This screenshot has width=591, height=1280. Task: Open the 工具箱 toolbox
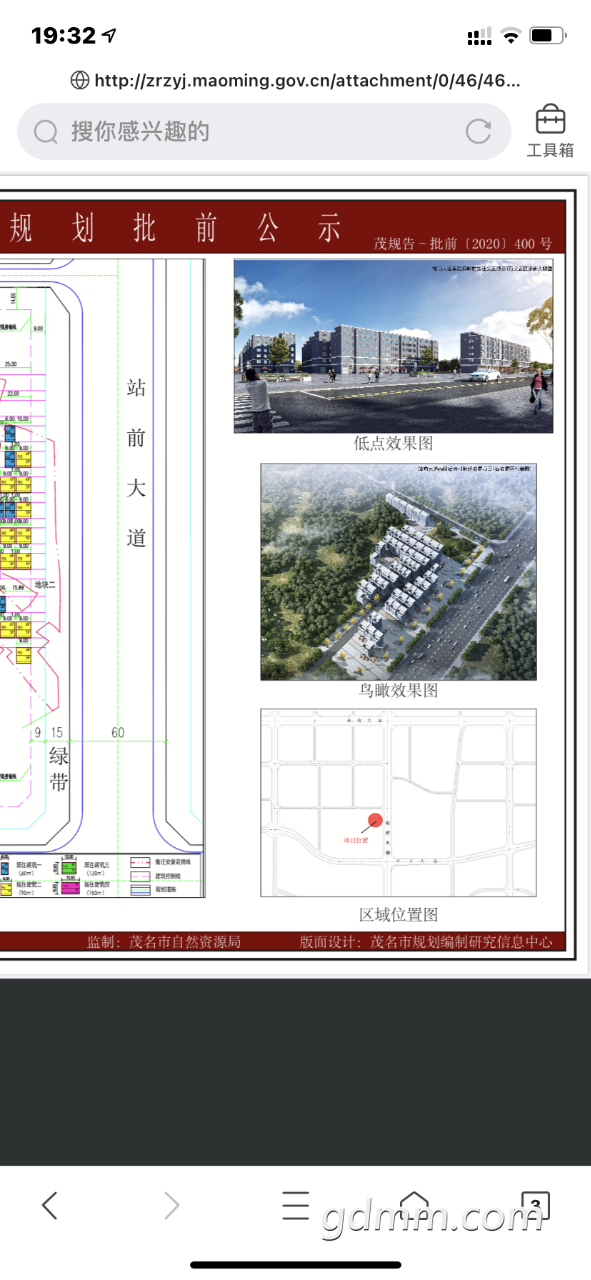pyautogui.click(x=550, y=131)
